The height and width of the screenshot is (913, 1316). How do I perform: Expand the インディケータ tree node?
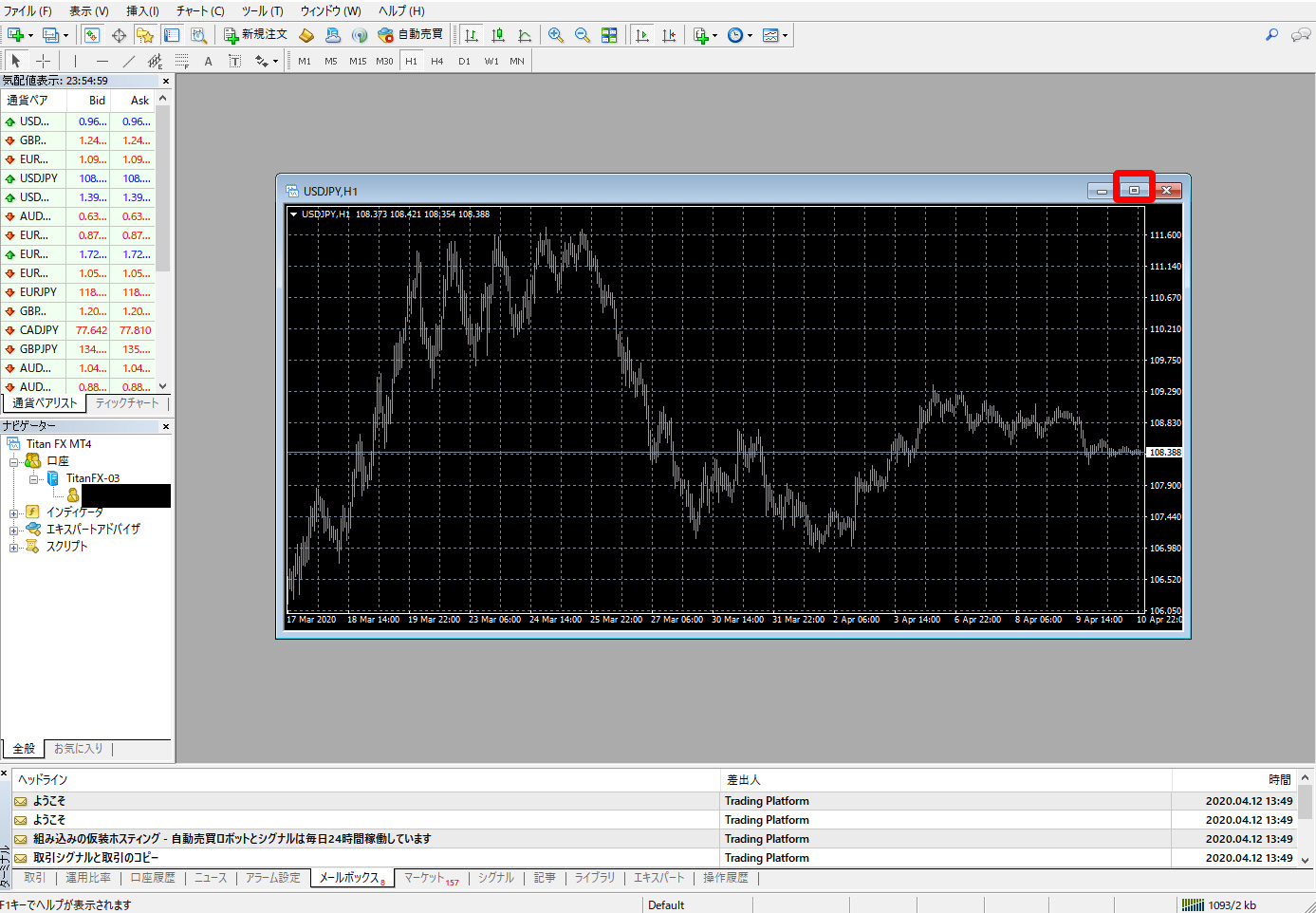pyautogui.click(x=14, y=513)
